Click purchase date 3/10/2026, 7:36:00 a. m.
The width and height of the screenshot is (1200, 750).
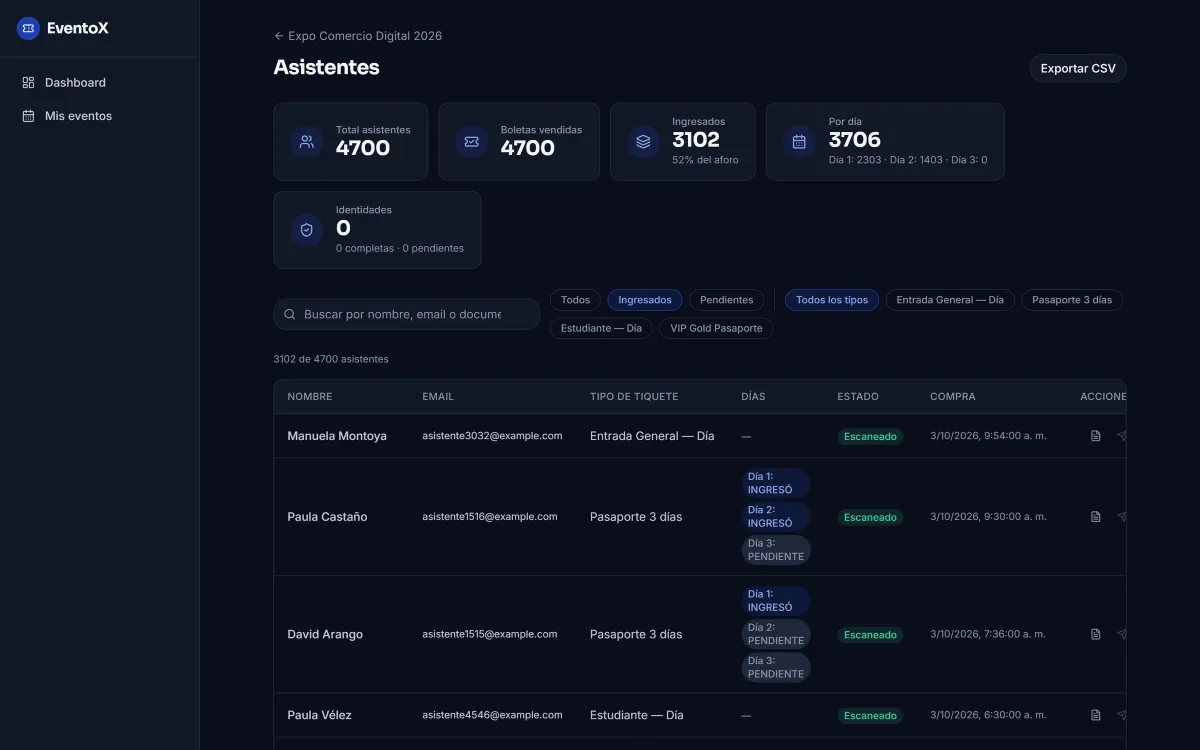[988, 634]
